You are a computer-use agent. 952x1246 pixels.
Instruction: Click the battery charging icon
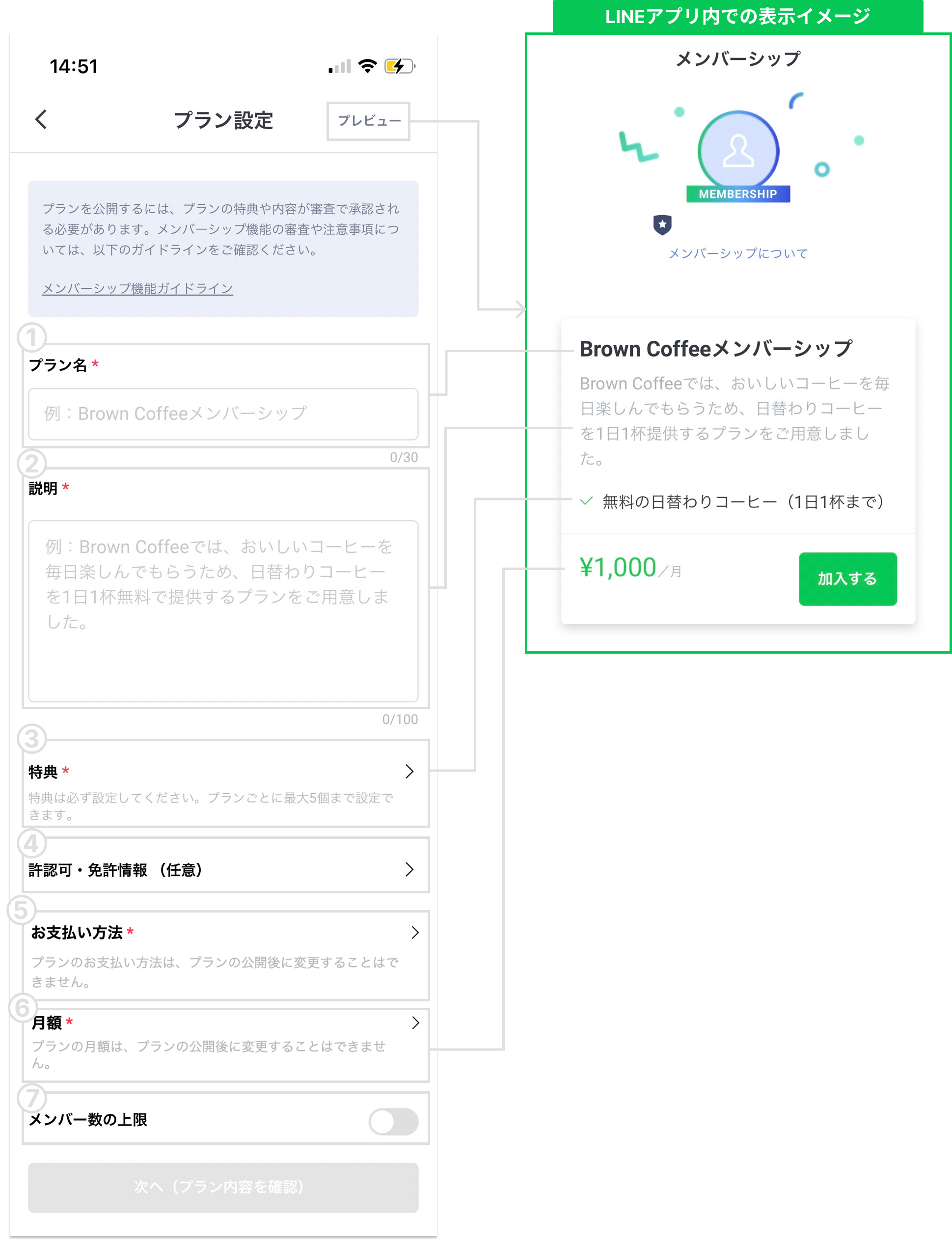(x=399, y=66)
